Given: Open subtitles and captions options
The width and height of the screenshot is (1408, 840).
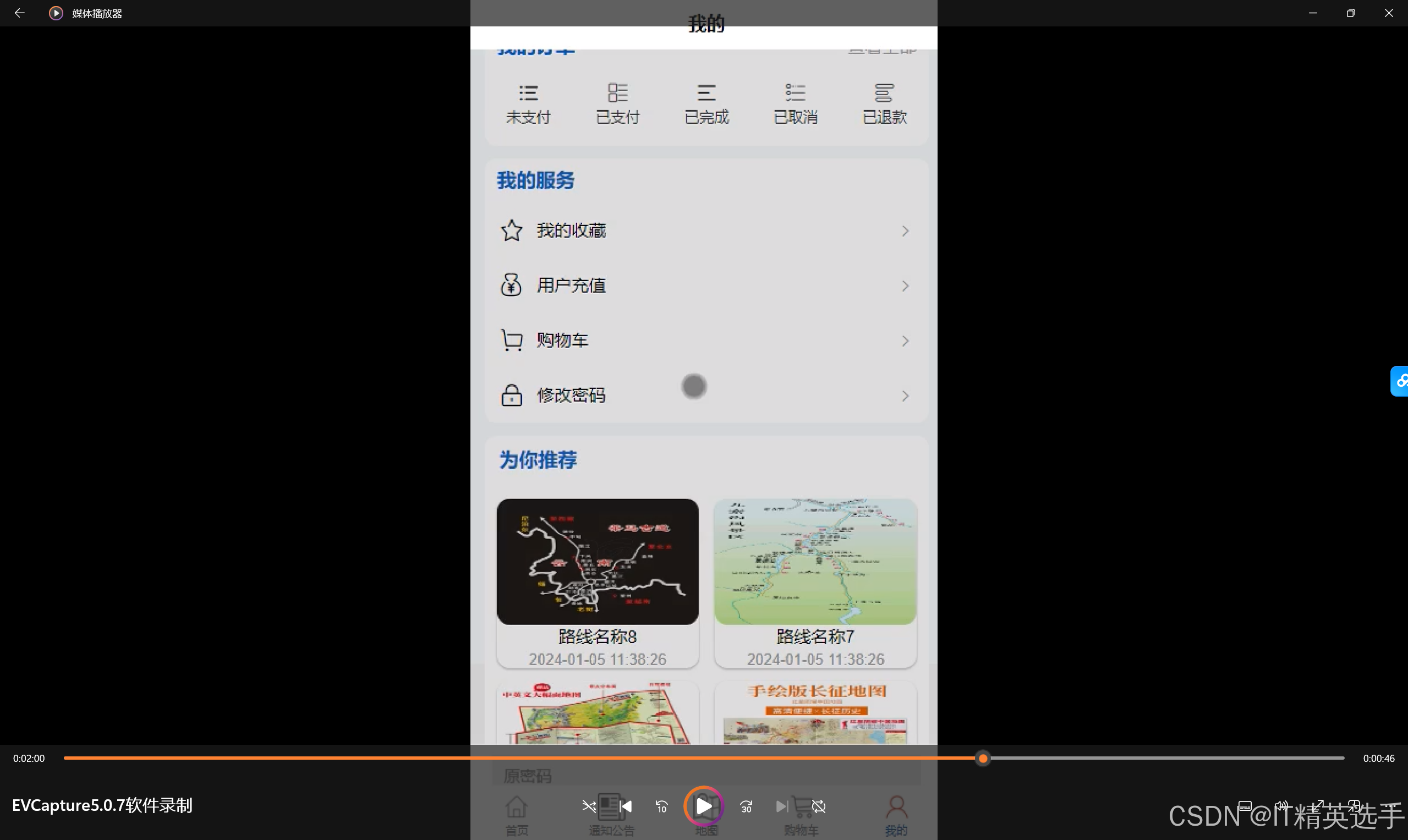Looking at the screenshot, I should click(x=1245, y=806).
